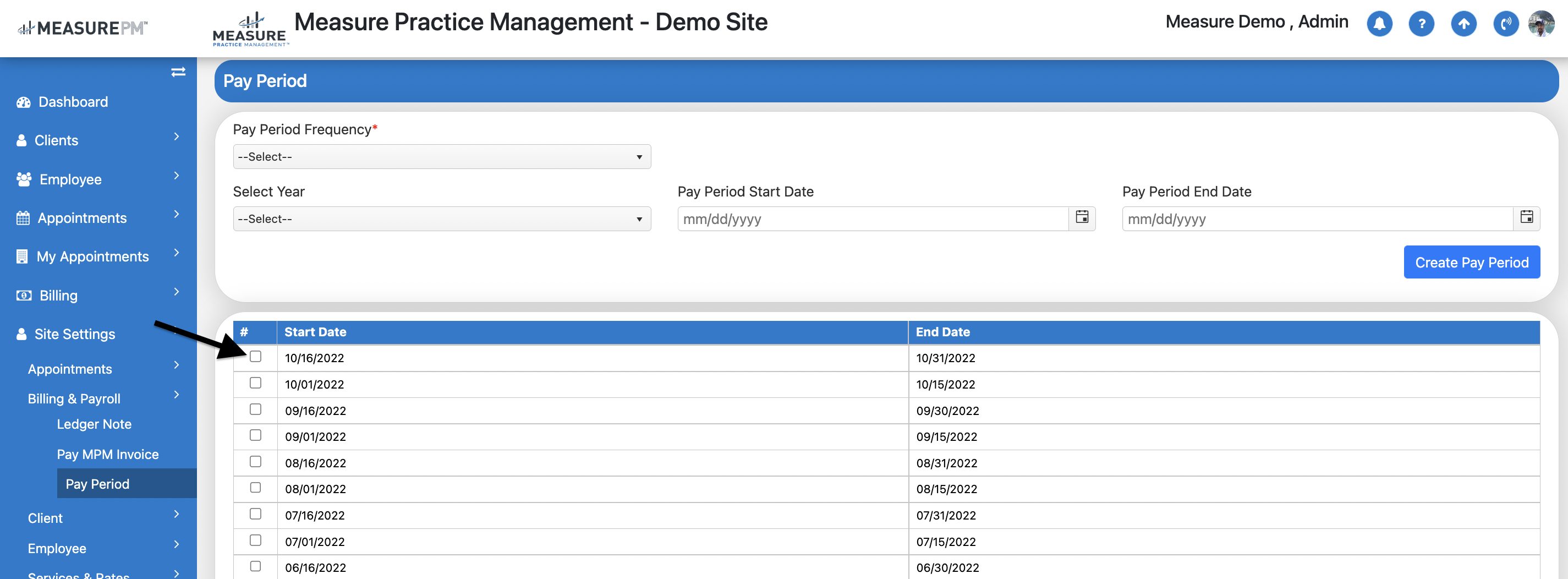Check the box for 10/01/2022 pay period
The height and width of the screenshot is (579, 1568).
[256, 383]
